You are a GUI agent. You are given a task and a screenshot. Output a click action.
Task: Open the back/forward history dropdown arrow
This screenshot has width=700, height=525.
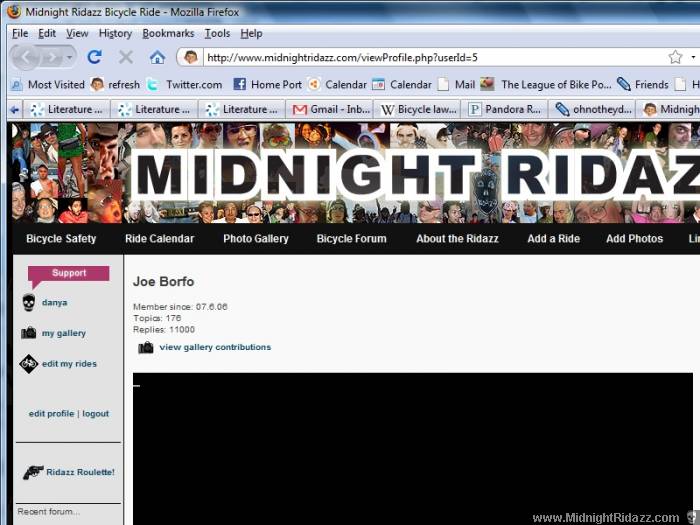pos(69,57)
